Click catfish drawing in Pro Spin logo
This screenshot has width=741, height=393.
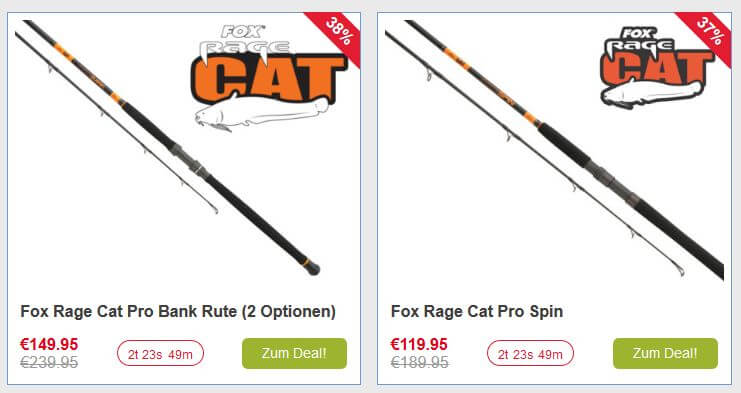tap(652, 94)
